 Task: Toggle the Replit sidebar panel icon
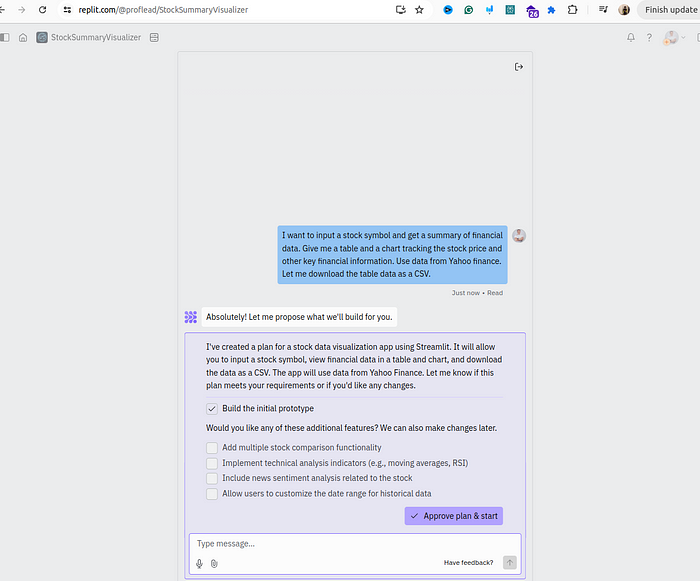pyautogui.click(x=5, y=38)
